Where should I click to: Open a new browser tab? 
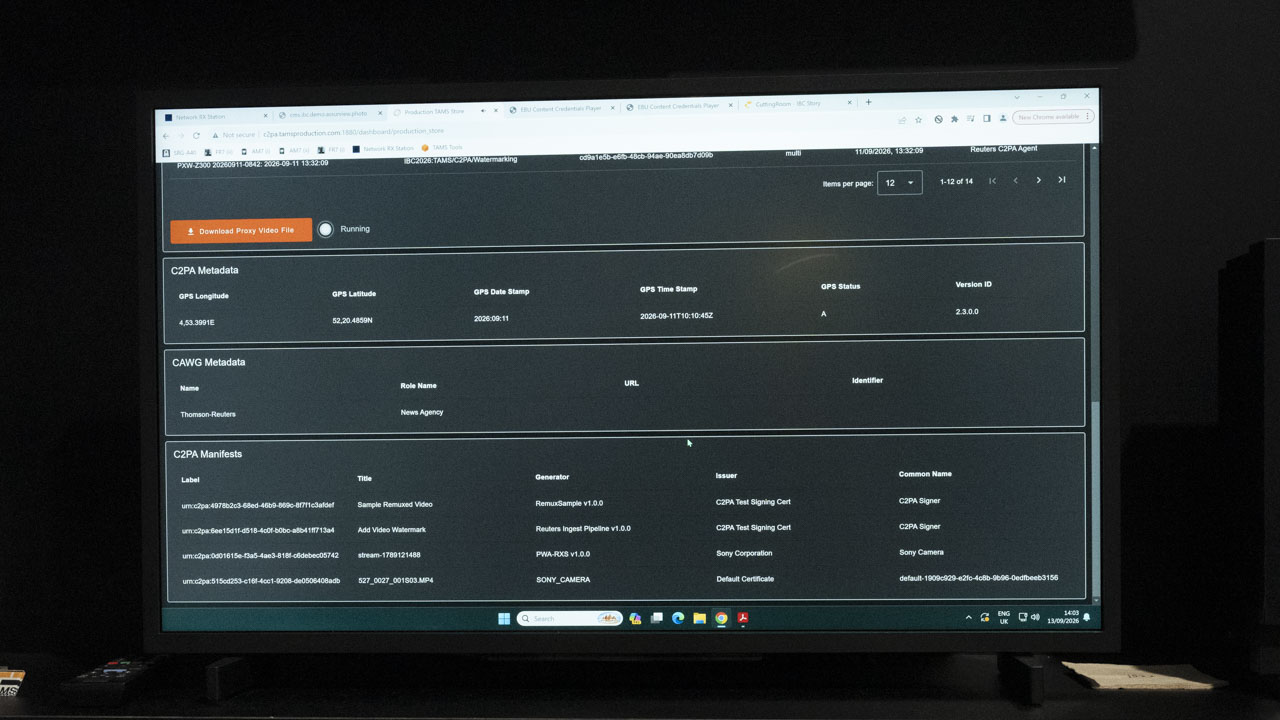click(x=868, y=102)
